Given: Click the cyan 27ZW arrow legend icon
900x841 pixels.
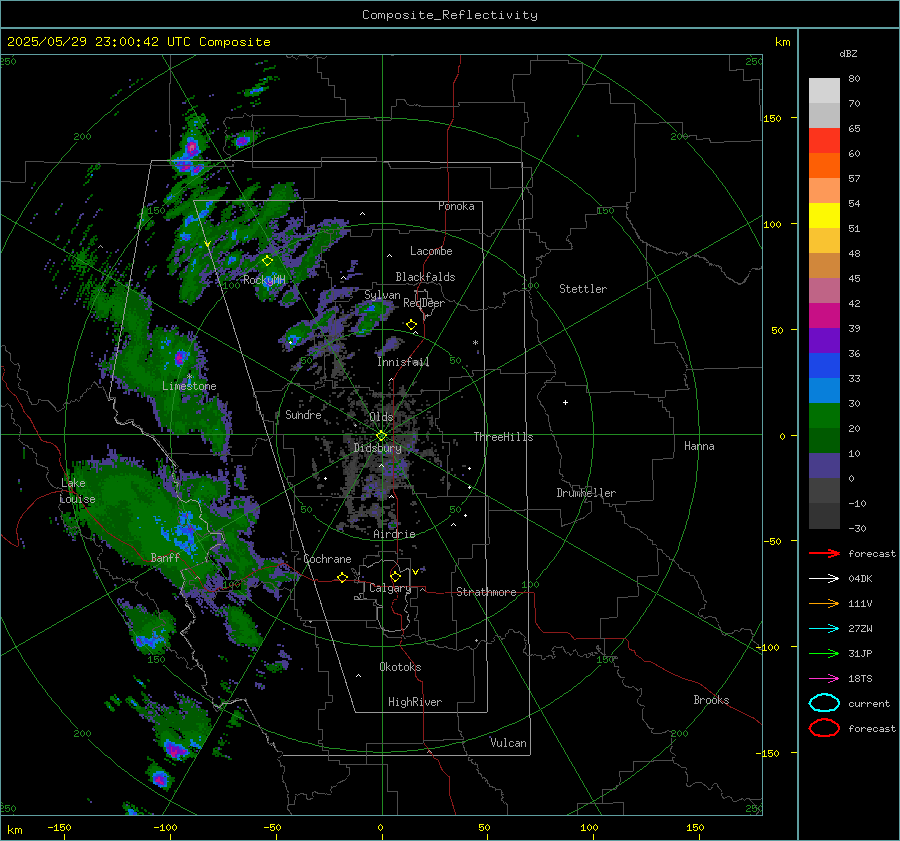Looking at the screenshot, I should click(x=824, y=629).
